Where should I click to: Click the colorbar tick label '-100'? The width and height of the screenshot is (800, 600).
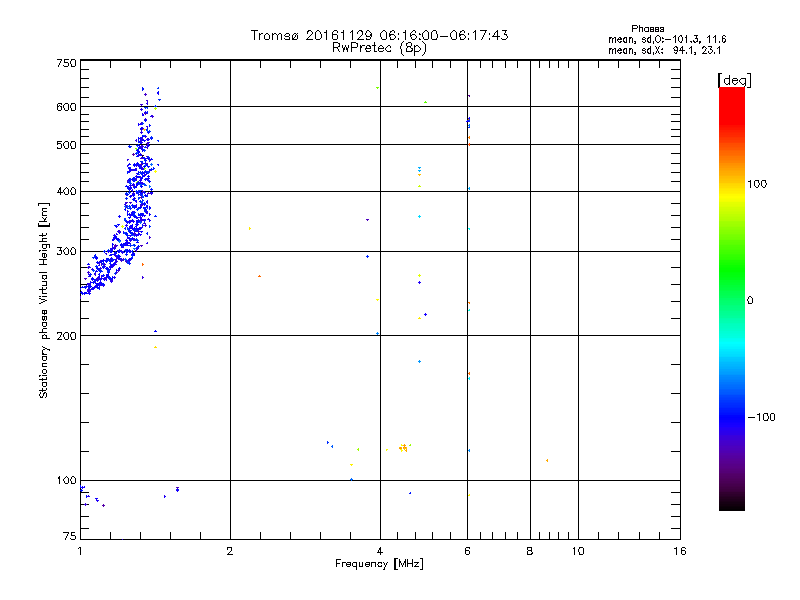761,417
